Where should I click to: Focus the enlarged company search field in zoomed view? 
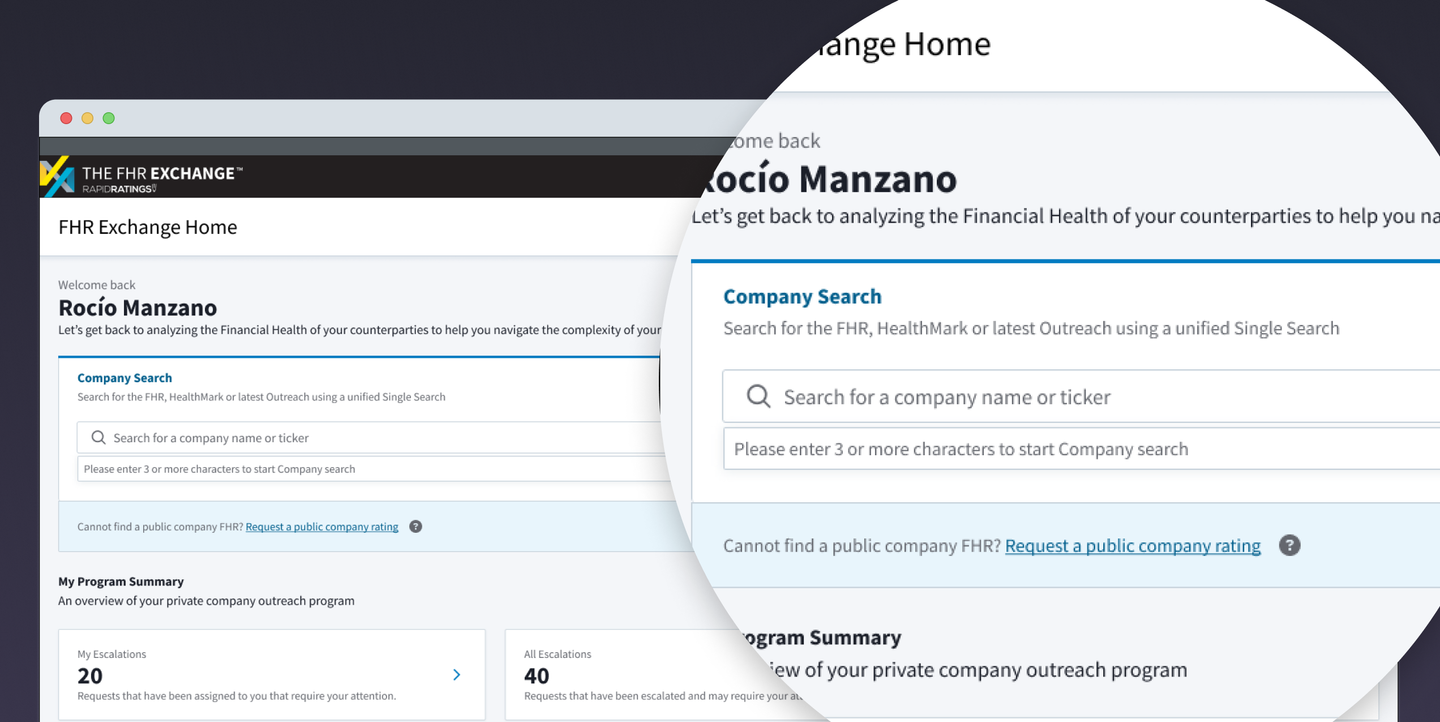tap(1081, 396)
